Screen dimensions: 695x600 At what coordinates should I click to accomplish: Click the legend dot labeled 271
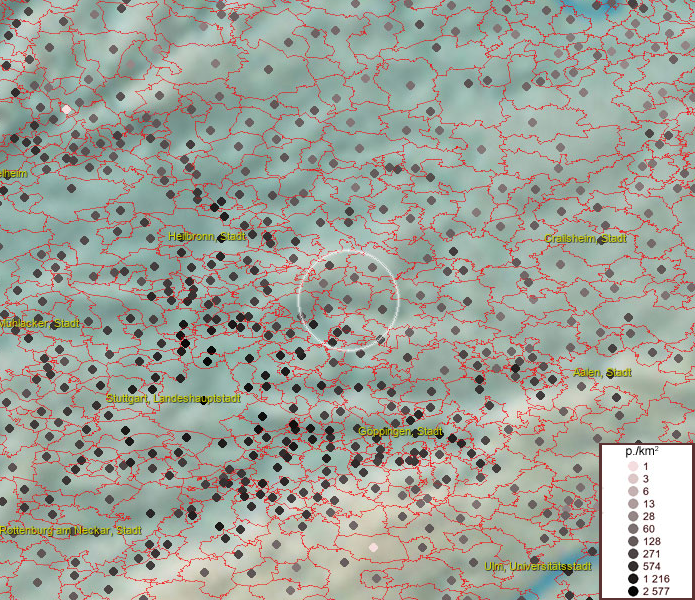632,554
